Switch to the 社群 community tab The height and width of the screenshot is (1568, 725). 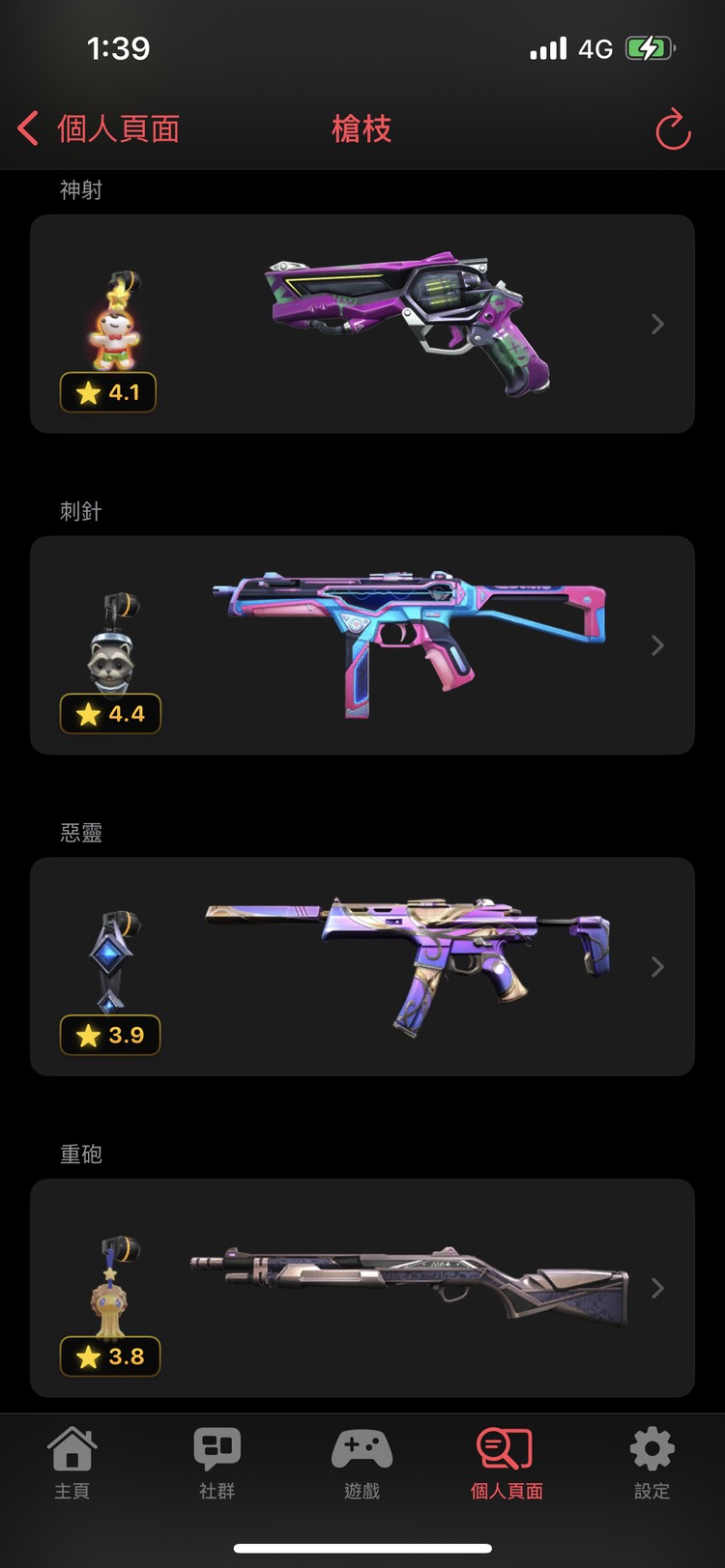217,1463
